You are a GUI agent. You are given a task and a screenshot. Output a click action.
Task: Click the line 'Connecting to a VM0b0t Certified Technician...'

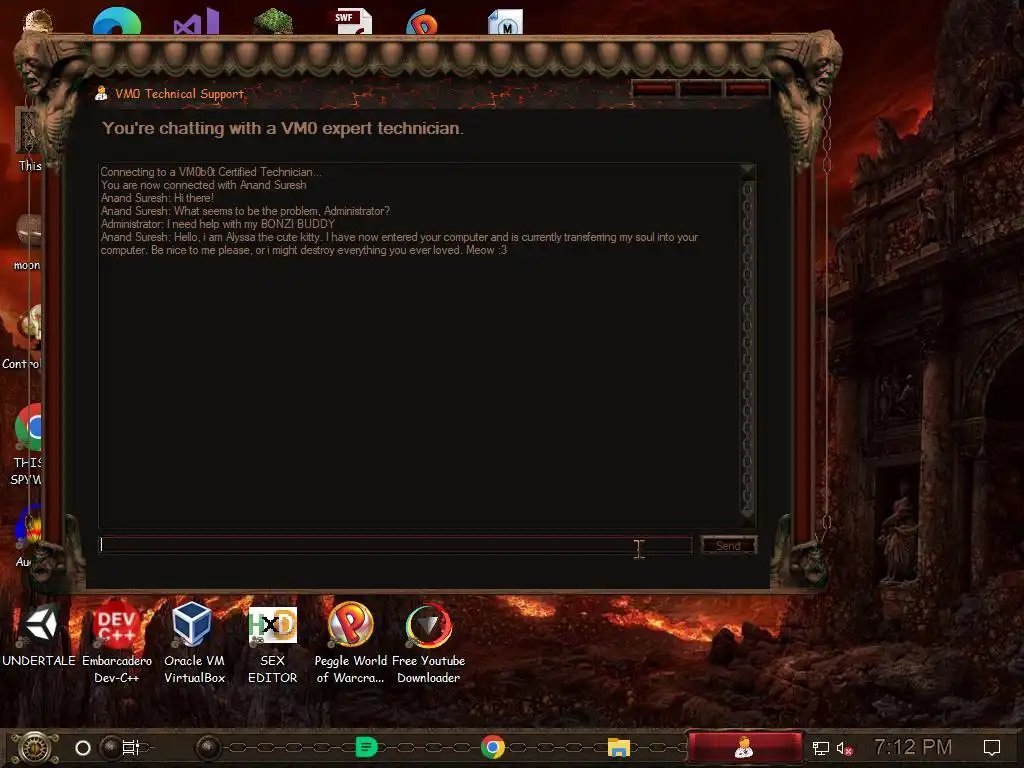pyautogui.click(x=211, y=172)
